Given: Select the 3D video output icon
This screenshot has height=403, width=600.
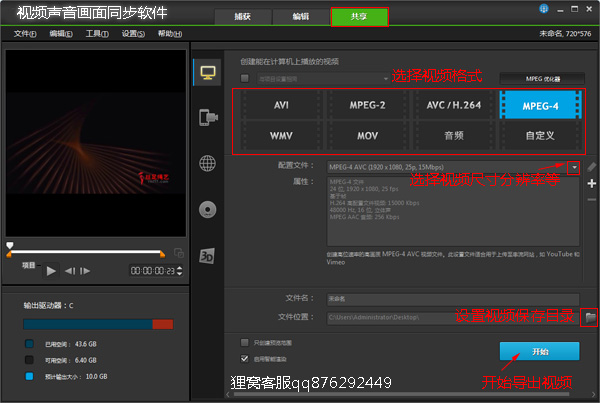Looking at the screenshot, I should pyautogui.click(x=207, y=256).
